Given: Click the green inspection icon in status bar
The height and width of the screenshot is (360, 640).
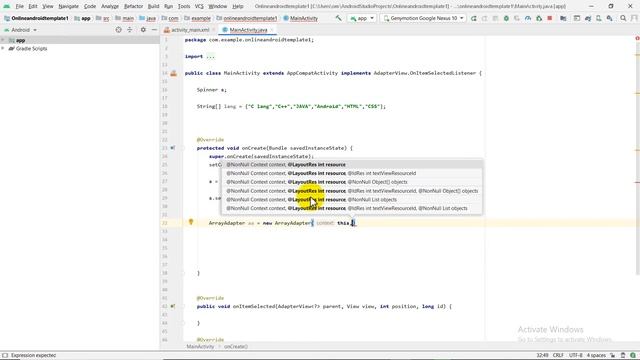Looking at the screenshot, I should (x=633, y=355).
